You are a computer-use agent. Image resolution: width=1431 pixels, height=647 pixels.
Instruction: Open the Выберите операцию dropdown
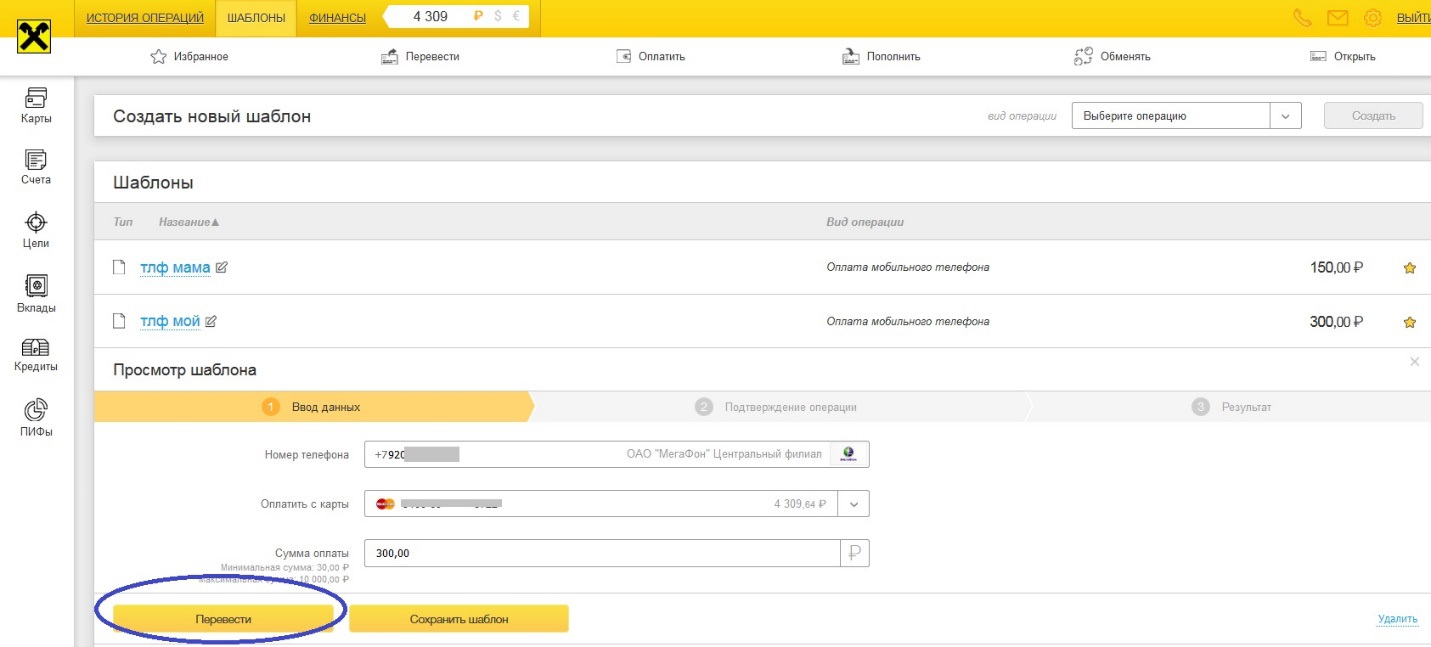pos(1186,116)
